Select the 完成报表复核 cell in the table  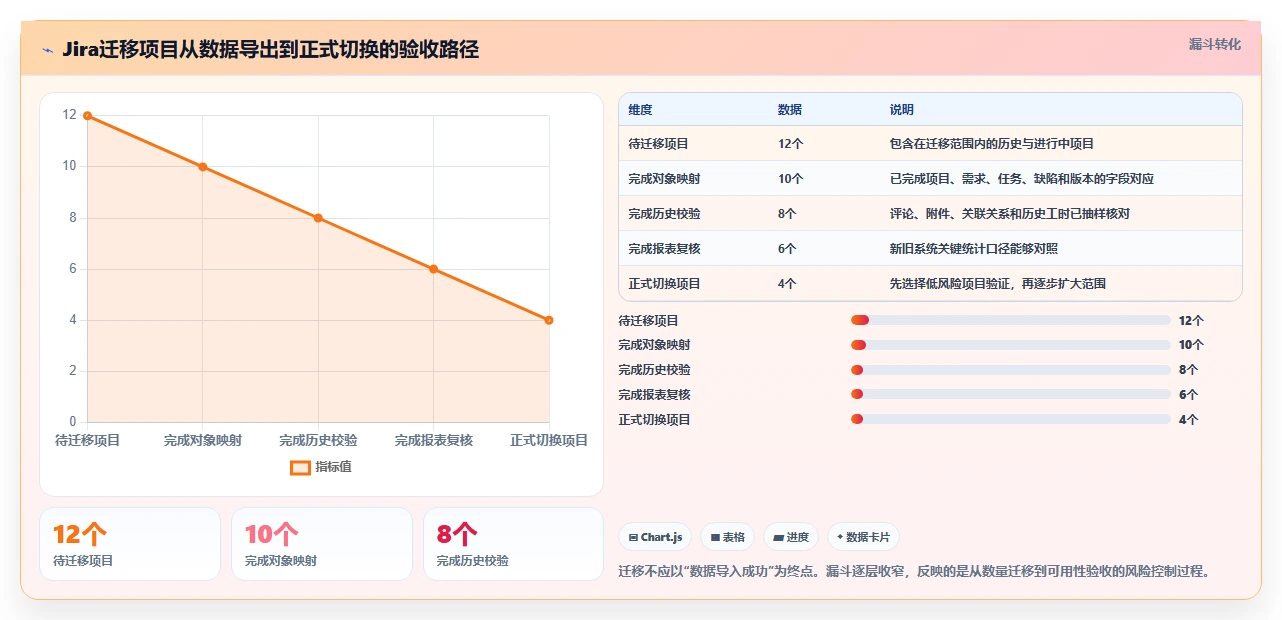(x=664, y=249)
